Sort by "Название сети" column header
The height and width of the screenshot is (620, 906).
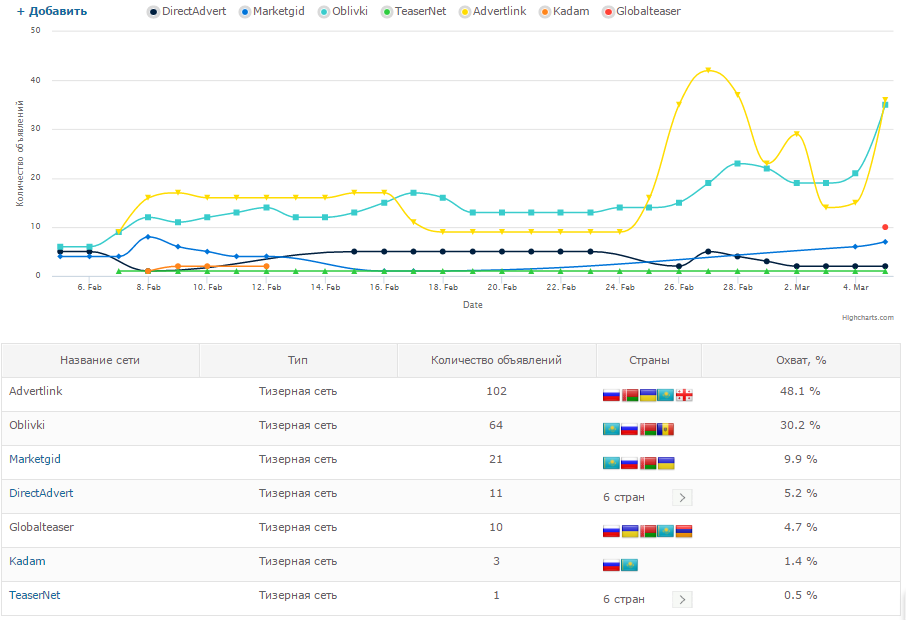[x=100, y=361]
